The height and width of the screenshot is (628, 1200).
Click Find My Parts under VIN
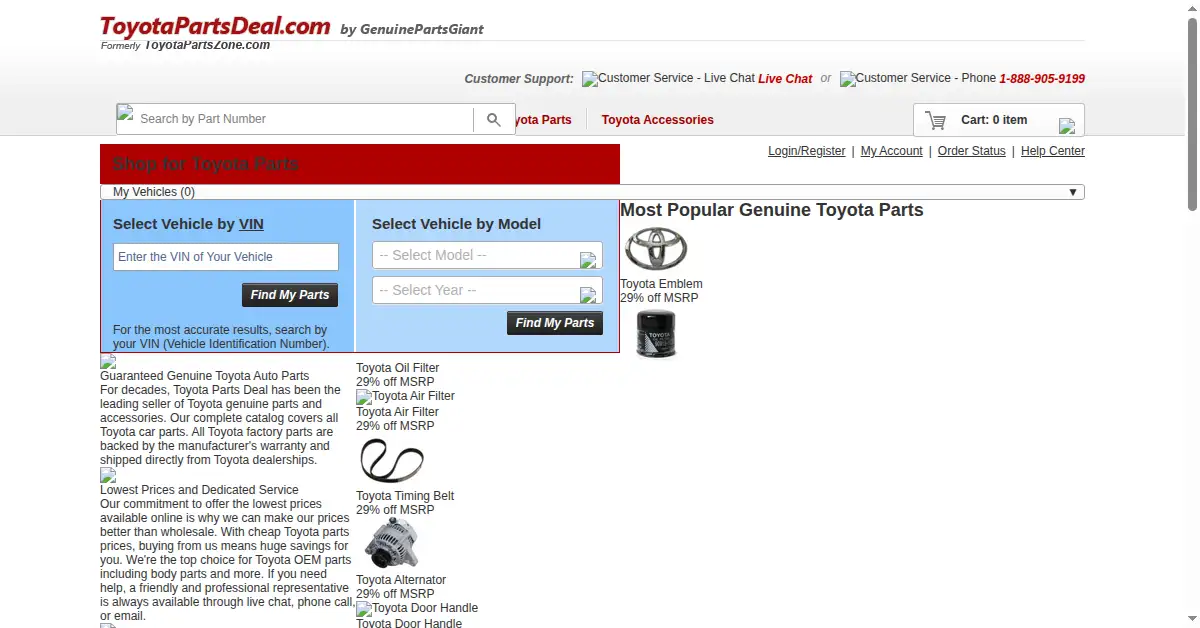(x=290, y=295)
